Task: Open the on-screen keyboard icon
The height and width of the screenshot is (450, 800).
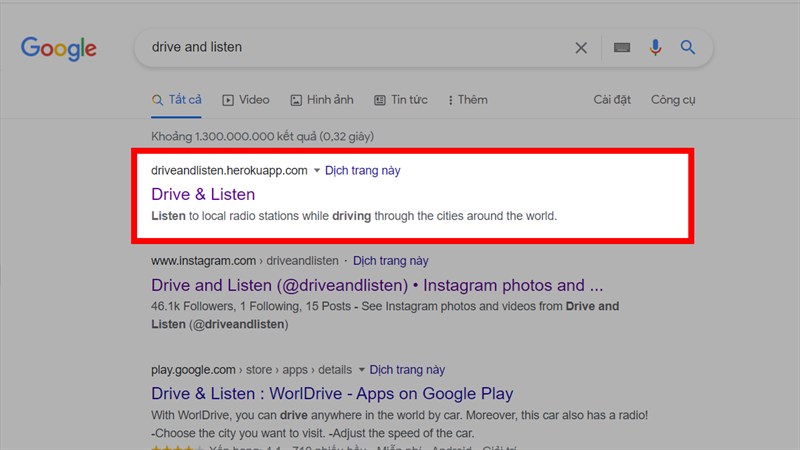Action: point(621,47)
